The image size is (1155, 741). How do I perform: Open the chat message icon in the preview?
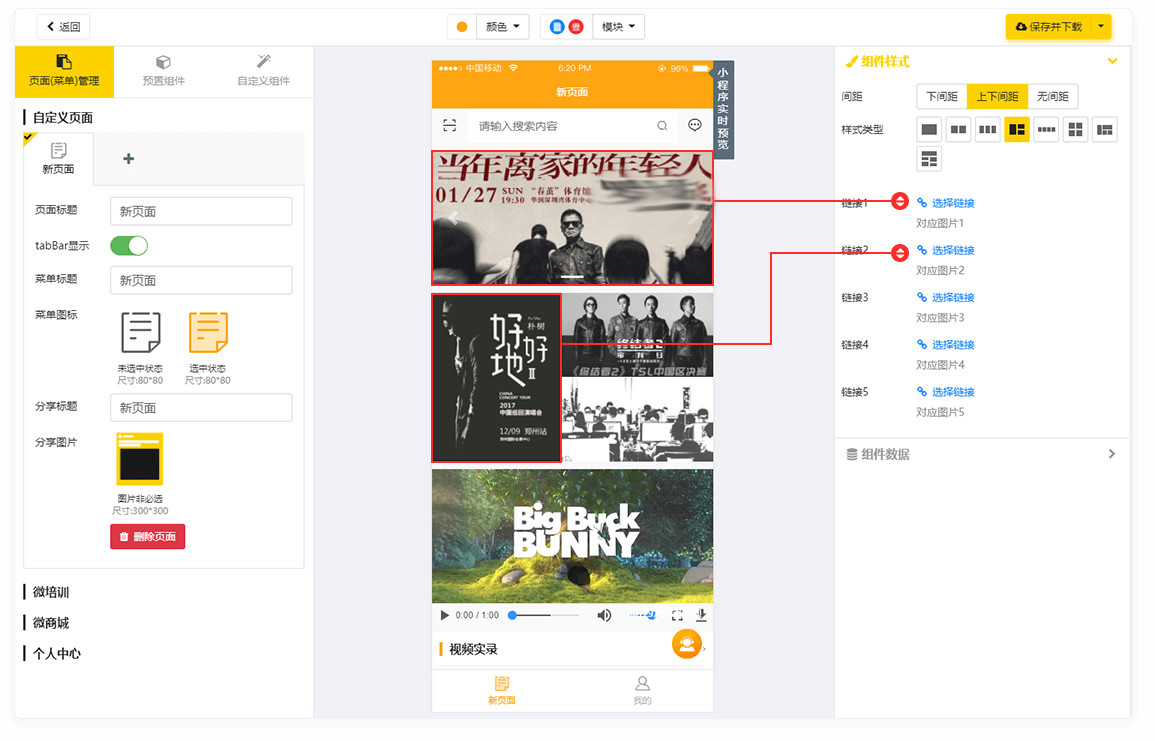click(x=695, y=124)
